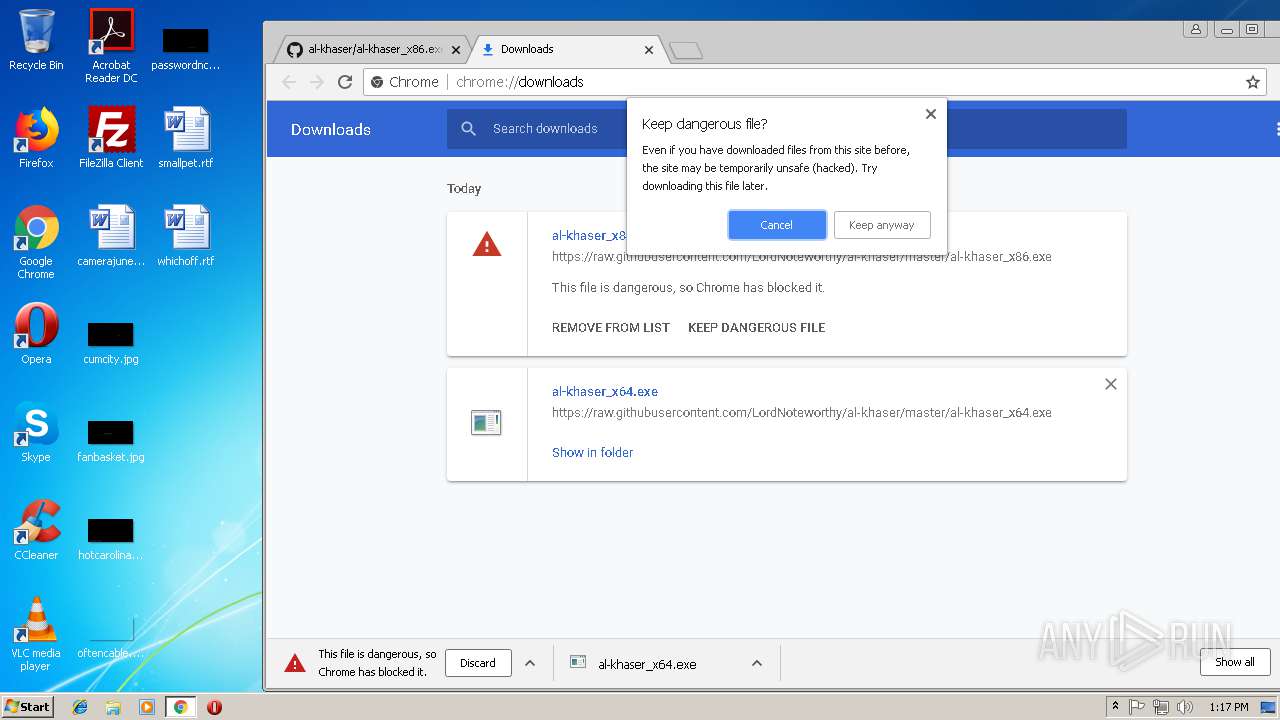Image resolution: width=1280 pixels, height=720 pixels.
Task: Click KEEP DANGEROUS FILE
Action: [757, 327]
